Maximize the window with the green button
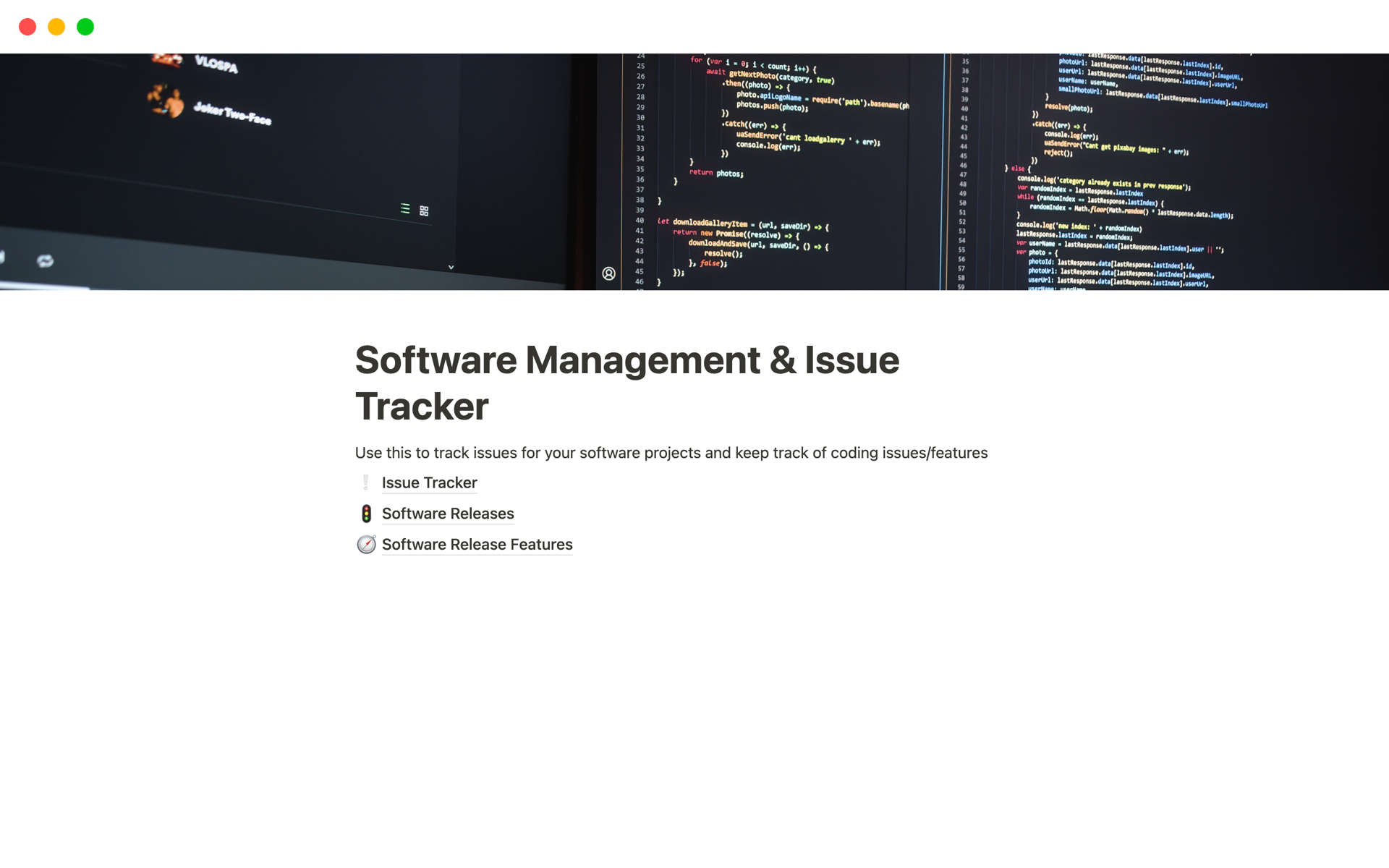This screenshot has width=1389, height=868. click(85, 27)
